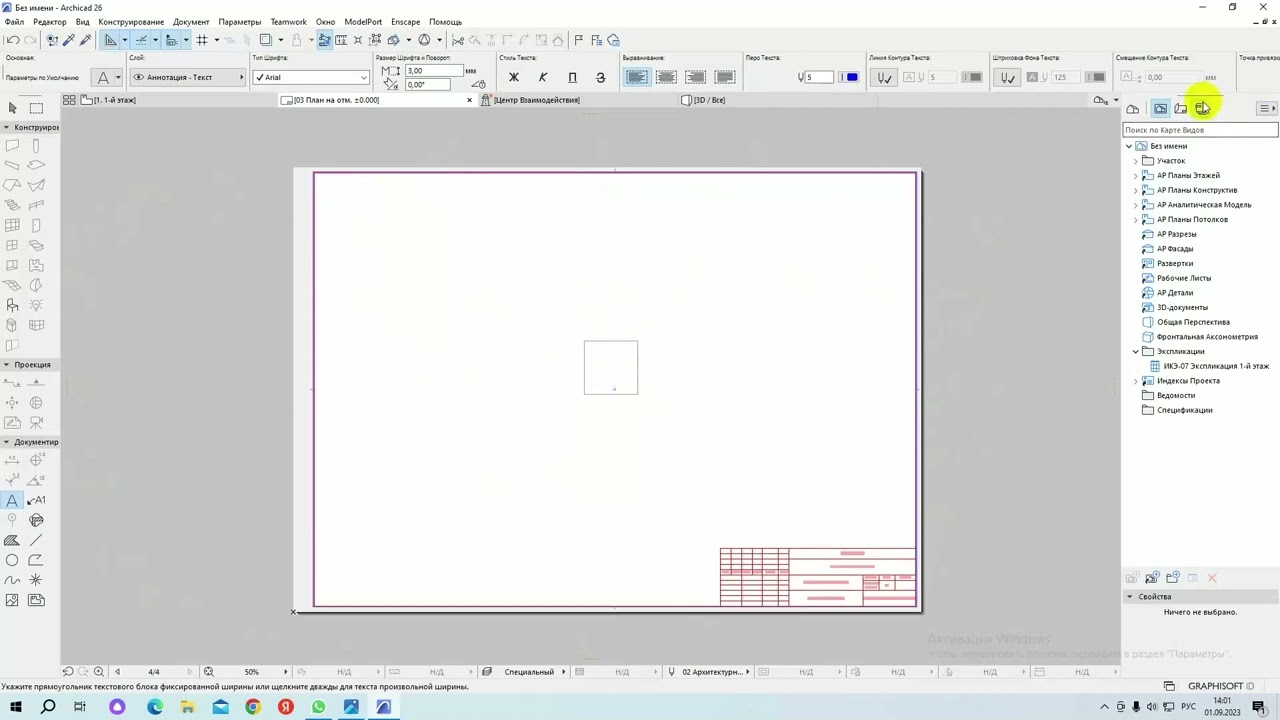
Task: Select the Inject Parameters syringe icon
Action: [85, 40]
